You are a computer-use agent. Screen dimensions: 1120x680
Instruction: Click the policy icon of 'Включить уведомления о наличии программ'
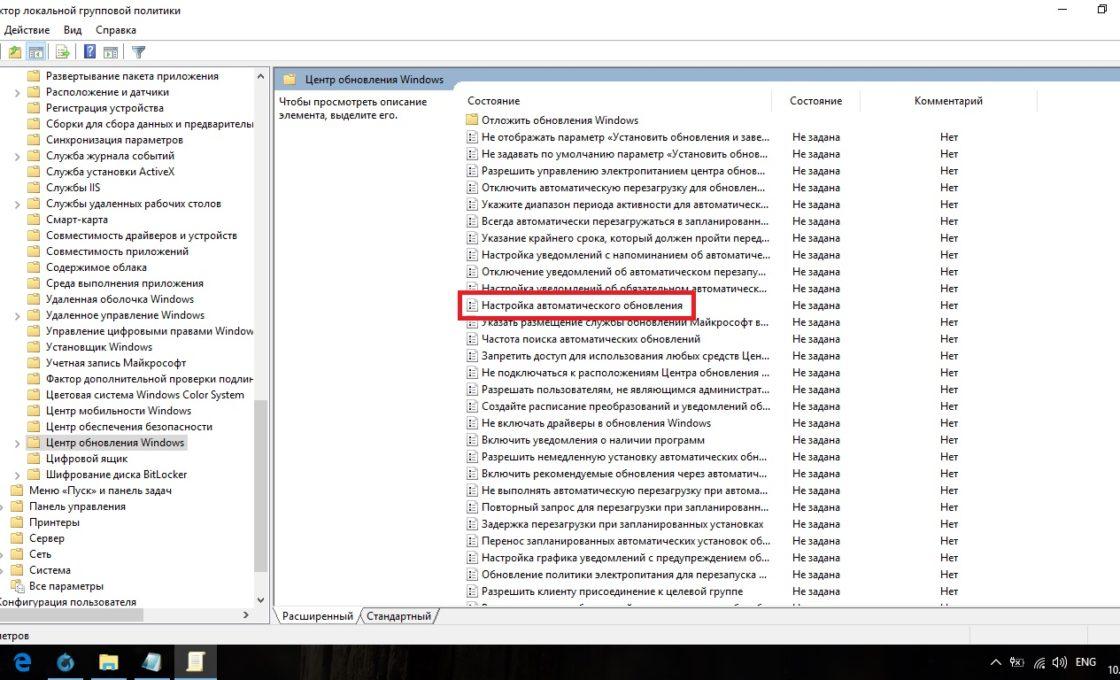[471, 440]
